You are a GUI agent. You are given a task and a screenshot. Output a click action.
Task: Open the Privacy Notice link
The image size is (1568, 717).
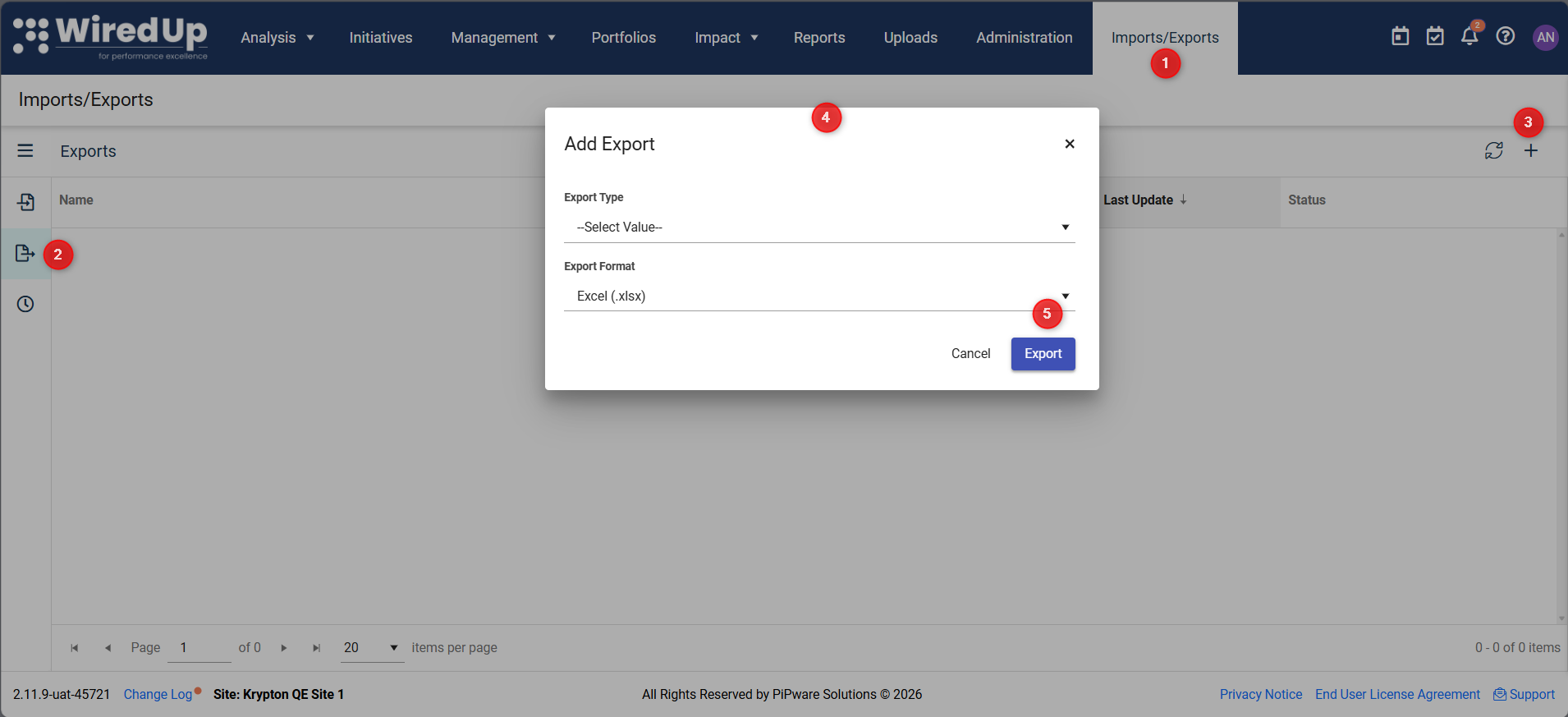pos(1261,695)
